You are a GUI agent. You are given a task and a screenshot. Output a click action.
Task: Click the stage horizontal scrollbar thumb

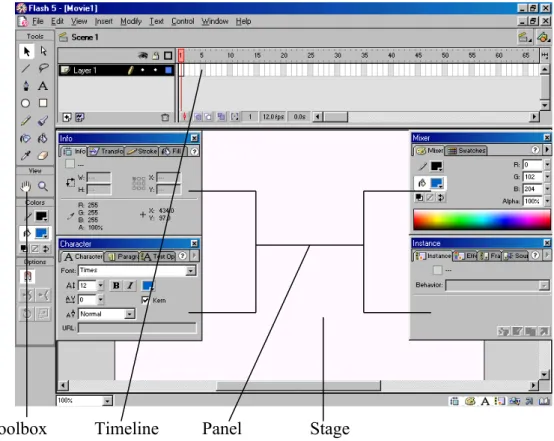[x=298, y=385]
